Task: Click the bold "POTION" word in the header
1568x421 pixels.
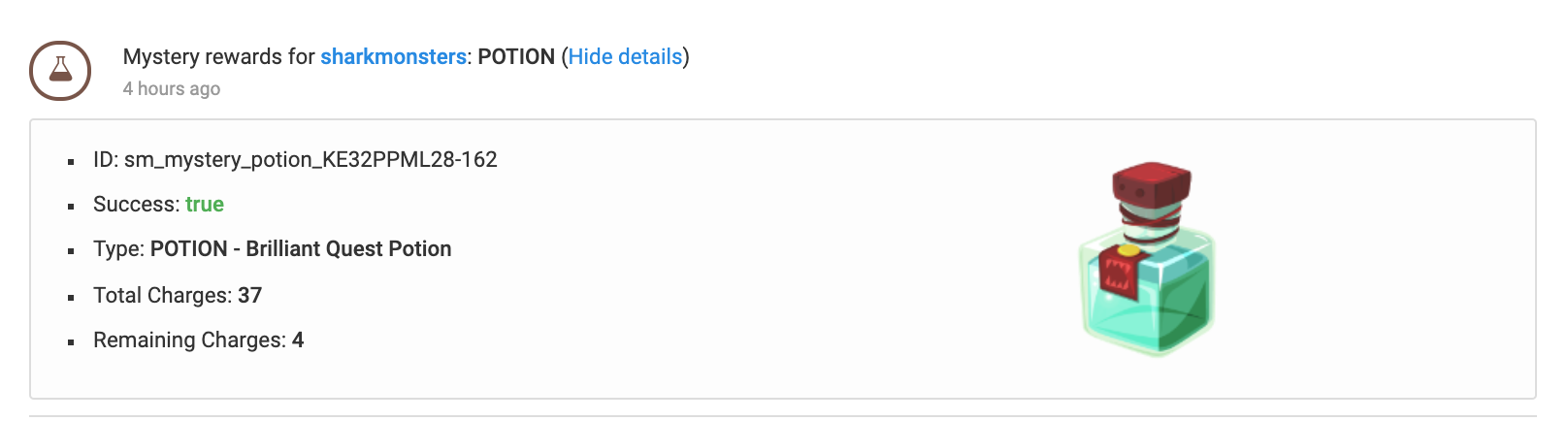Action: coord(516,57)
